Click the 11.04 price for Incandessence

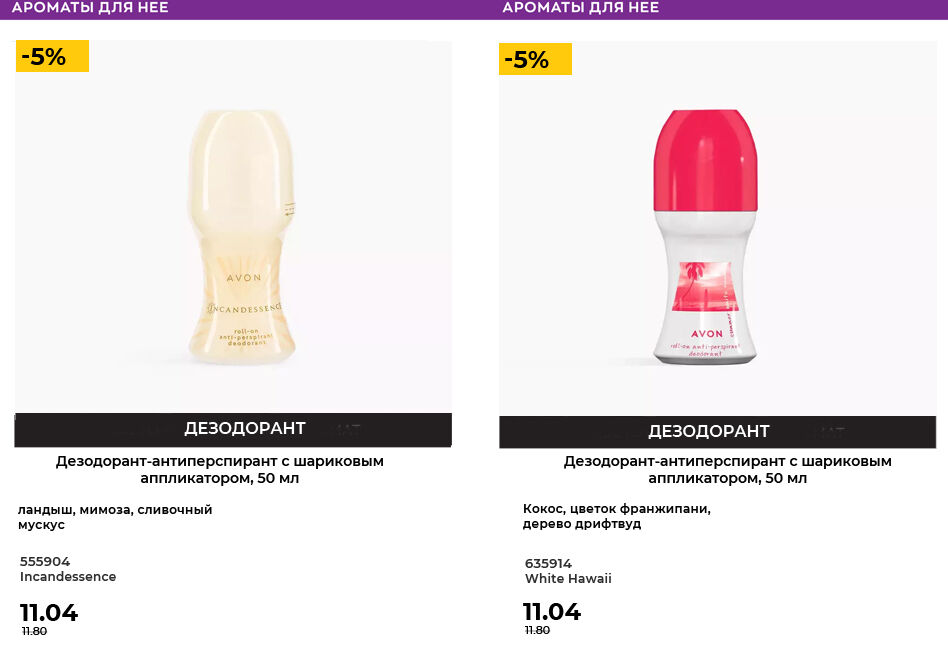[x=49, y=613]
